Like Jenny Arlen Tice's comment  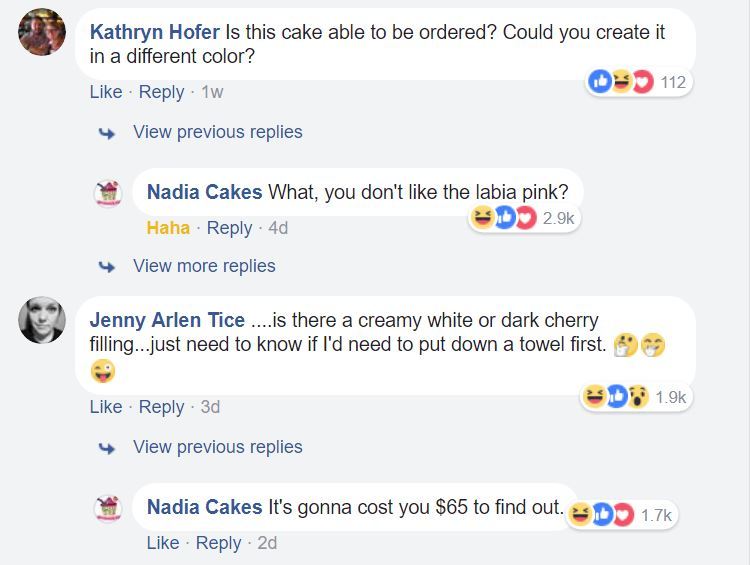tap(105, 407)
